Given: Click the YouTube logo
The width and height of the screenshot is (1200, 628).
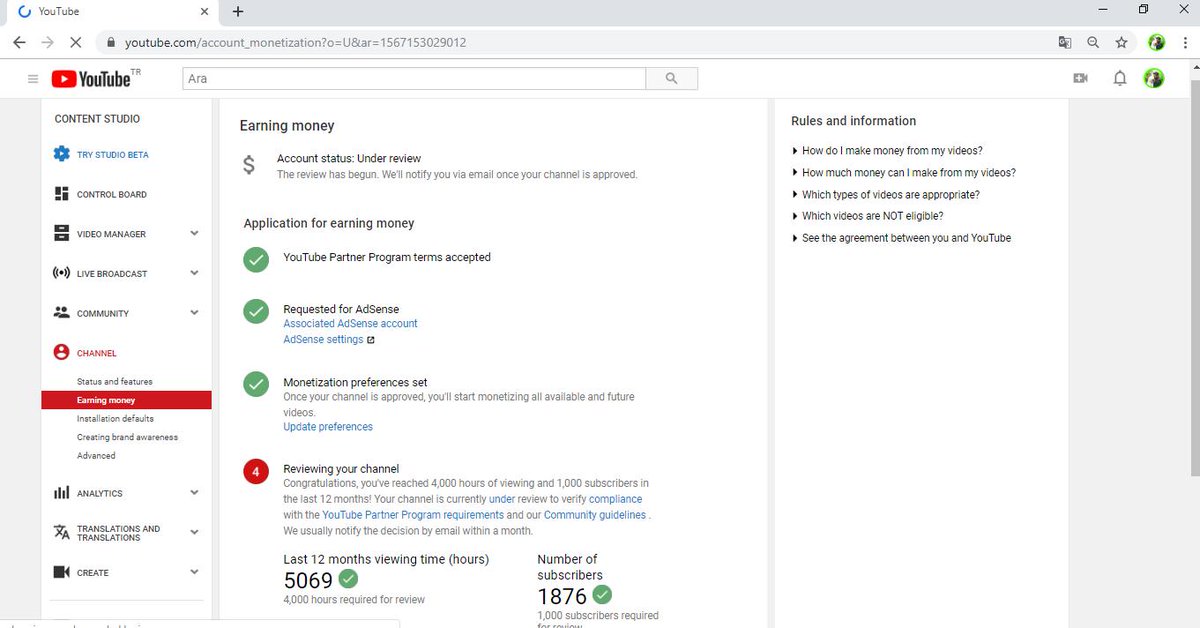Looking at the screenshot, I should tap(91, 79).
